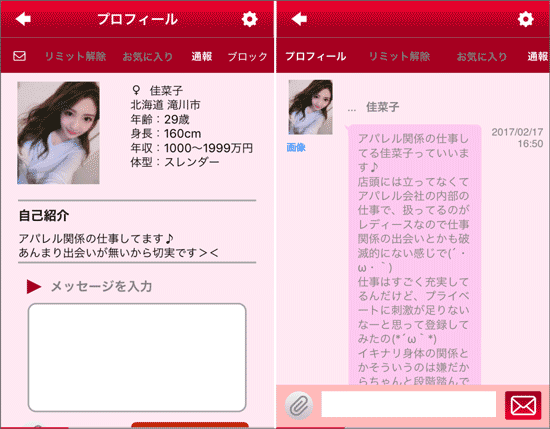Open large profile photo of 佳菜子

point(58,133)
